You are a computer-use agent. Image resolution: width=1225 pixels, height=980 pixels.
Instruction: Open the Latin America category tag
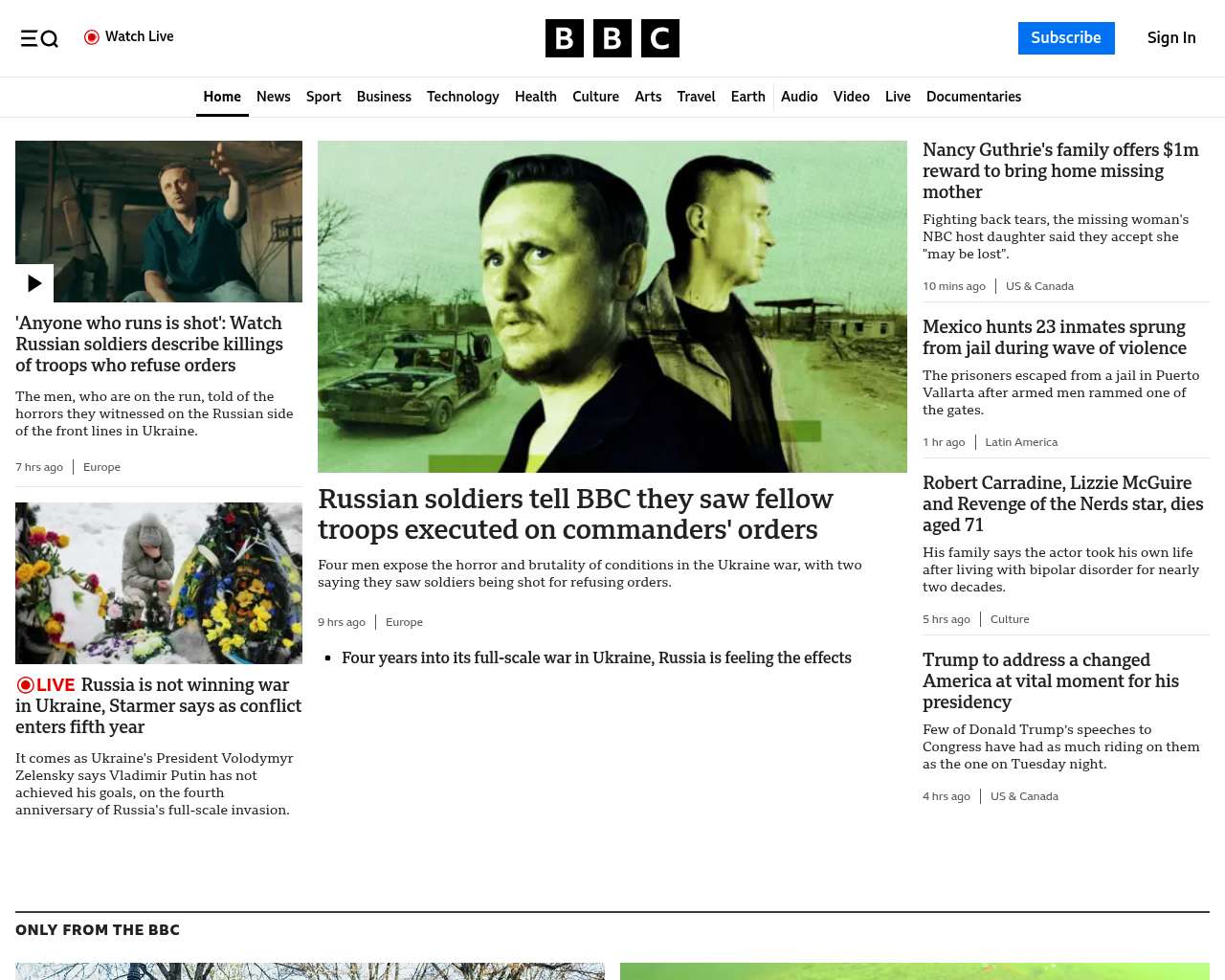coord(1021,442)
